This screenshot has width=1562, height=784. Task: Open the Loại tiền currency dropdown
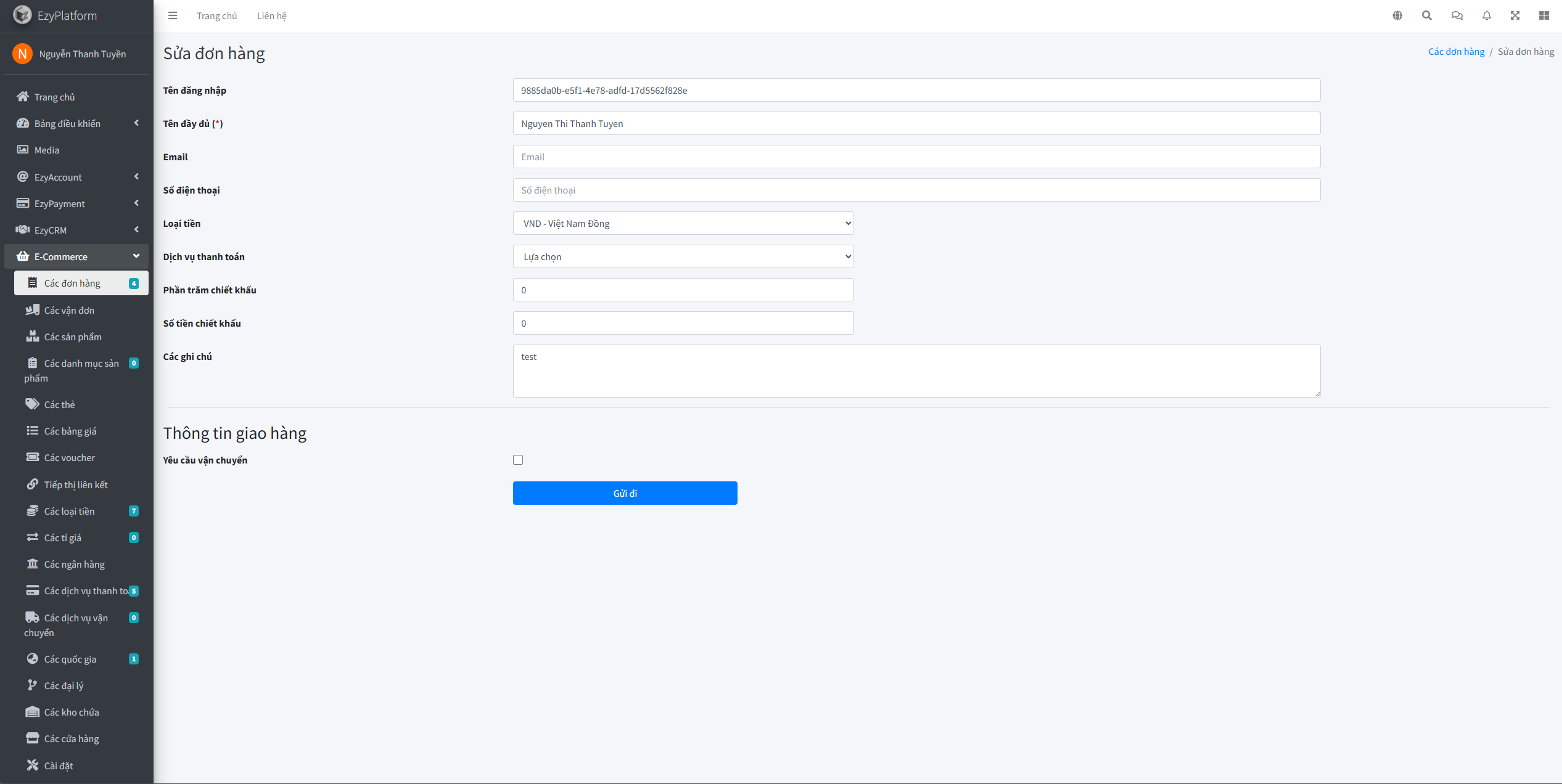click(x=683, y=223)
